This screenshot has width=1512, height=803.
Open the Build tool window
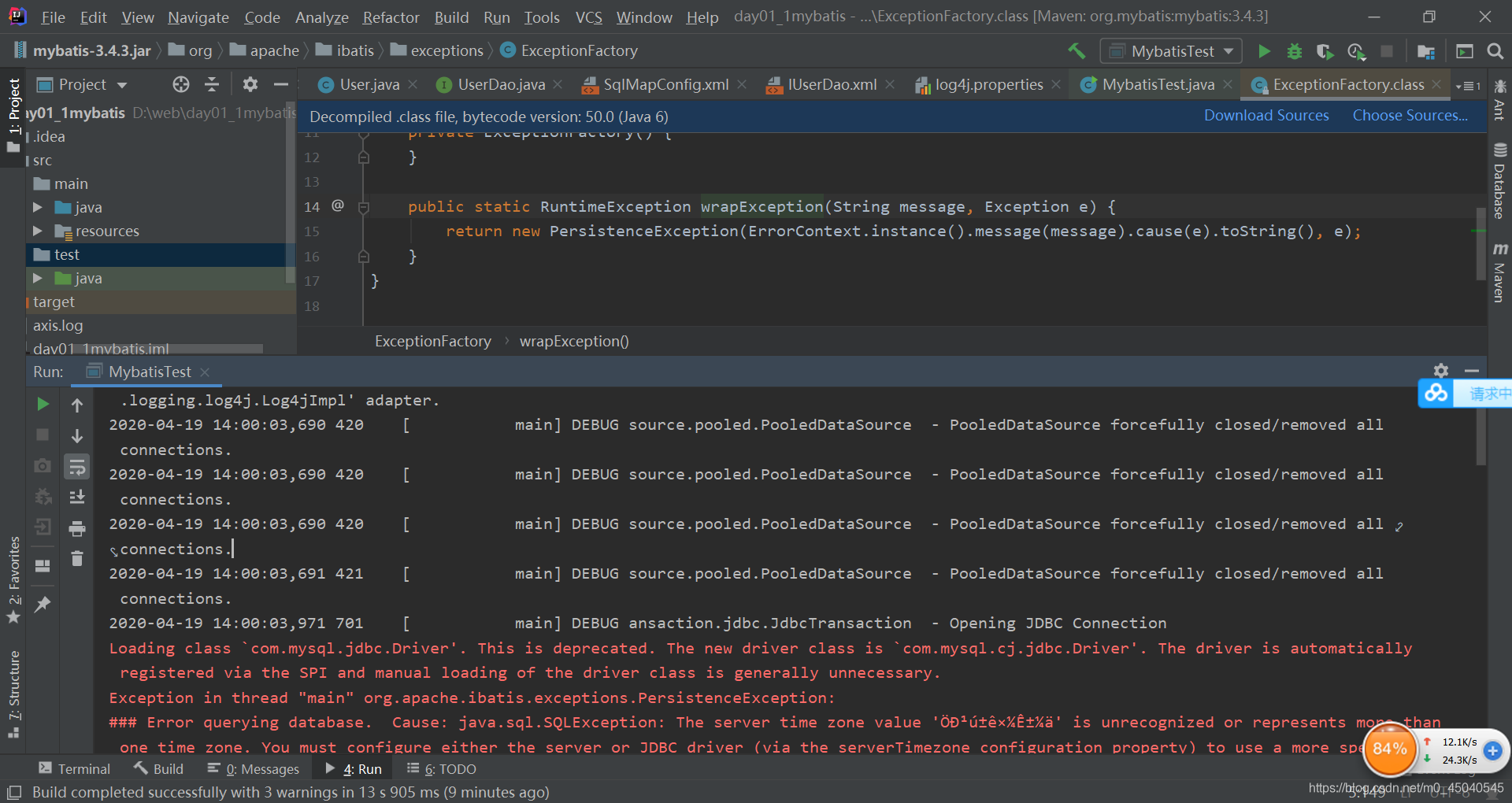pyautogui.click(x=159, y=768)
